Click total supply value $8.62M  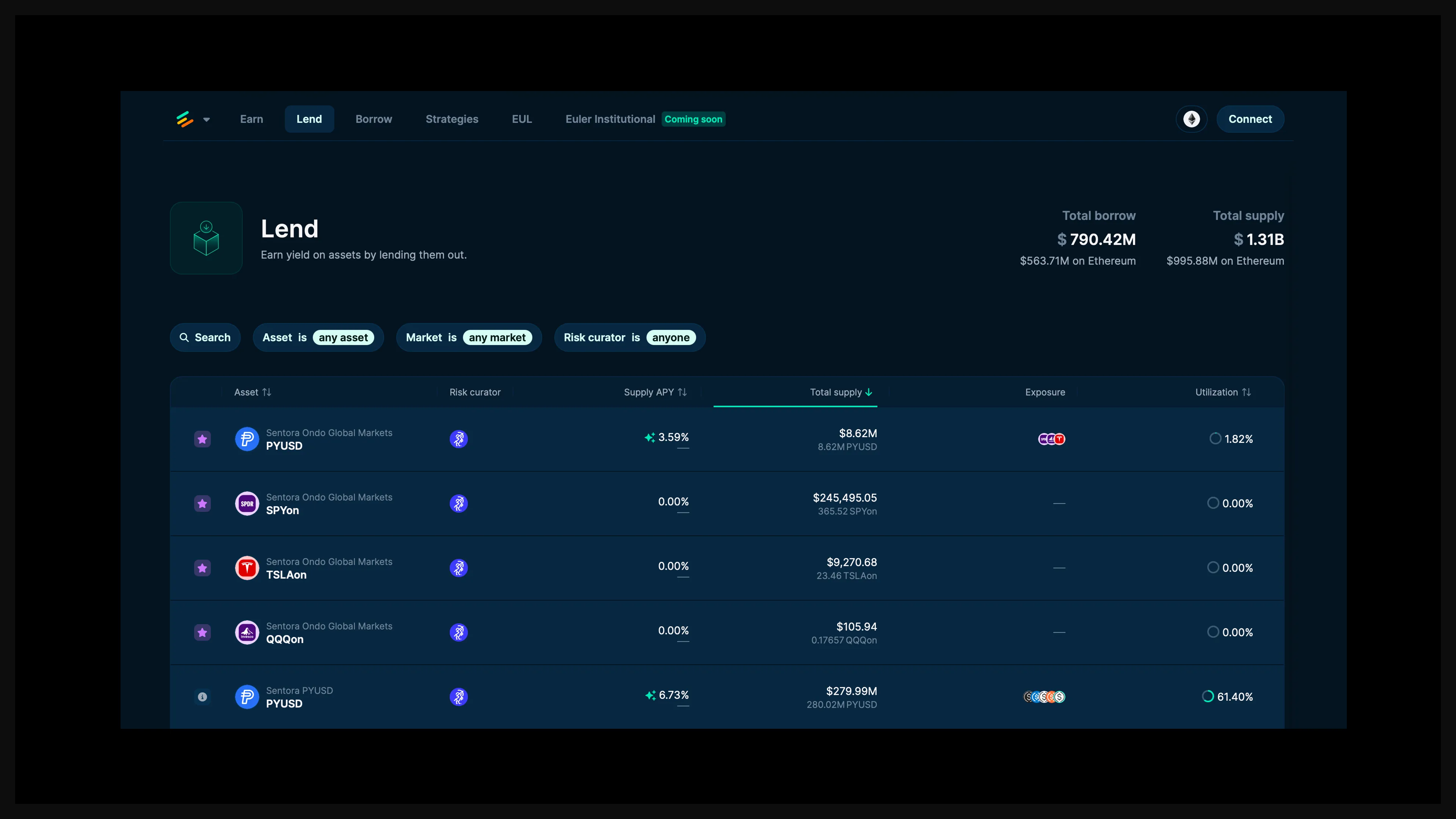tap(858, 433)
